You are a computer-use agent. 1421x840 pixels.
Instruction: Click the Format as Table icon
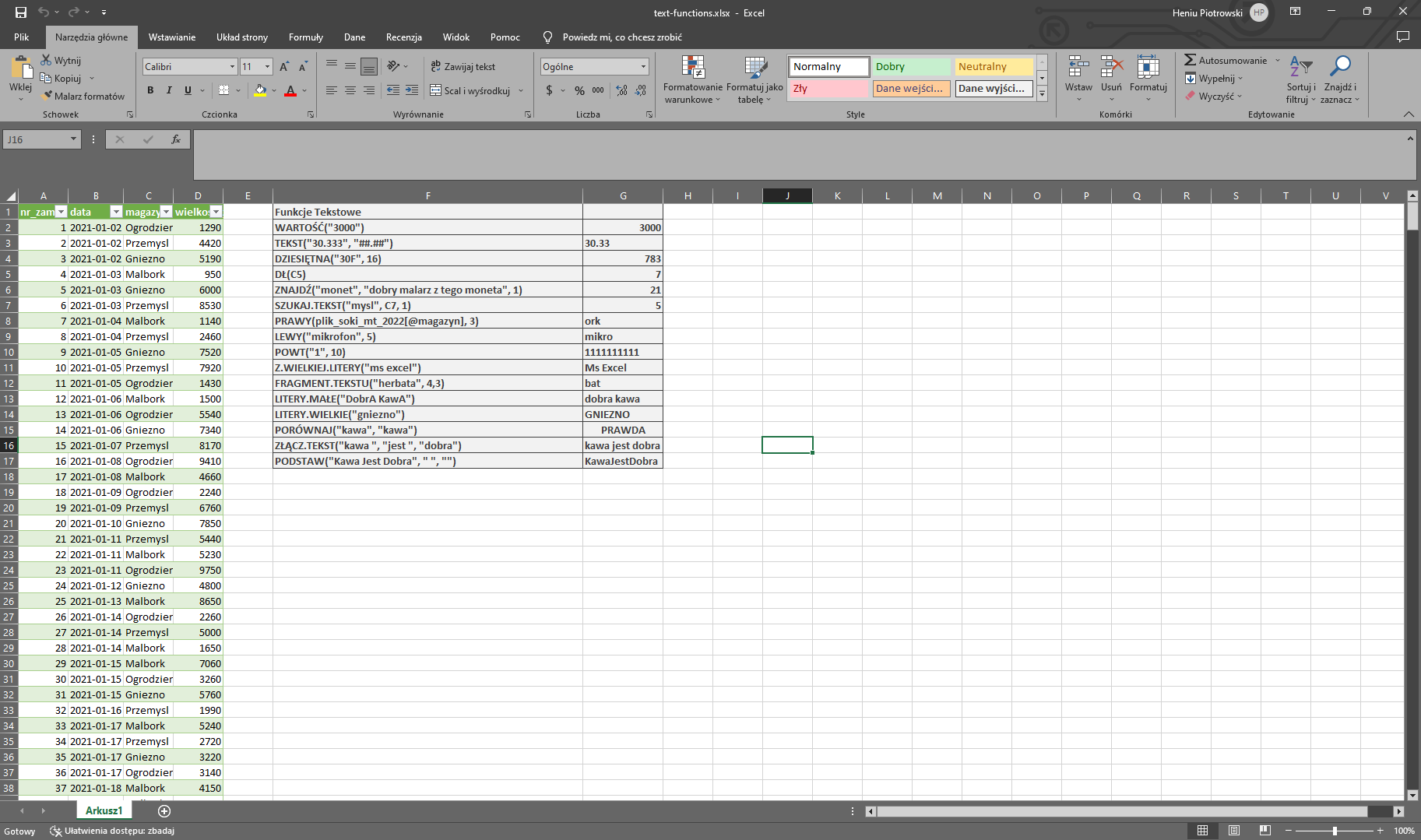coord(754,69)
